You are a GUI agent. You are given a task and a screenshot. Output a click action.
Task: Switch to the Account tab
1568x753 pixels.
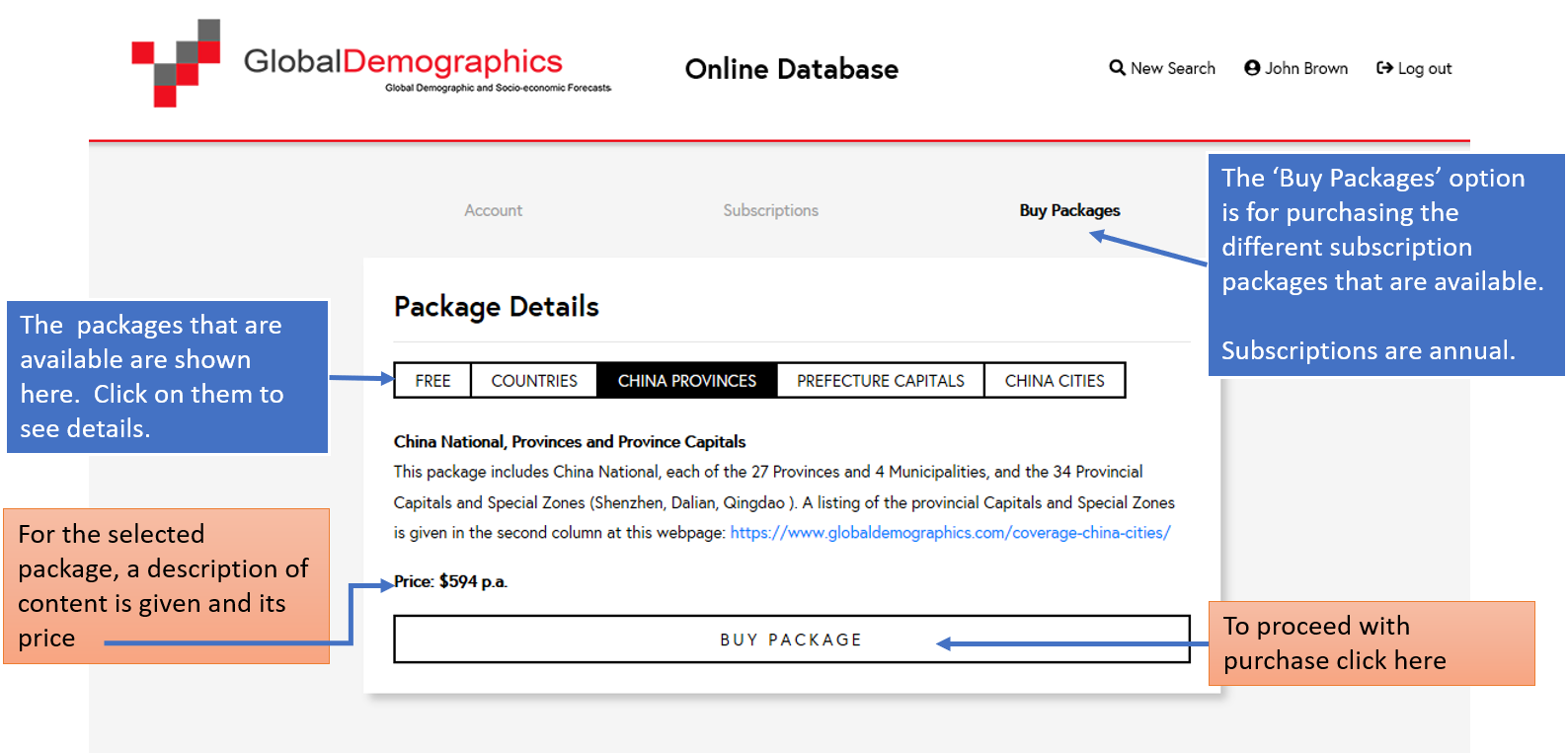tap(494, 210)
